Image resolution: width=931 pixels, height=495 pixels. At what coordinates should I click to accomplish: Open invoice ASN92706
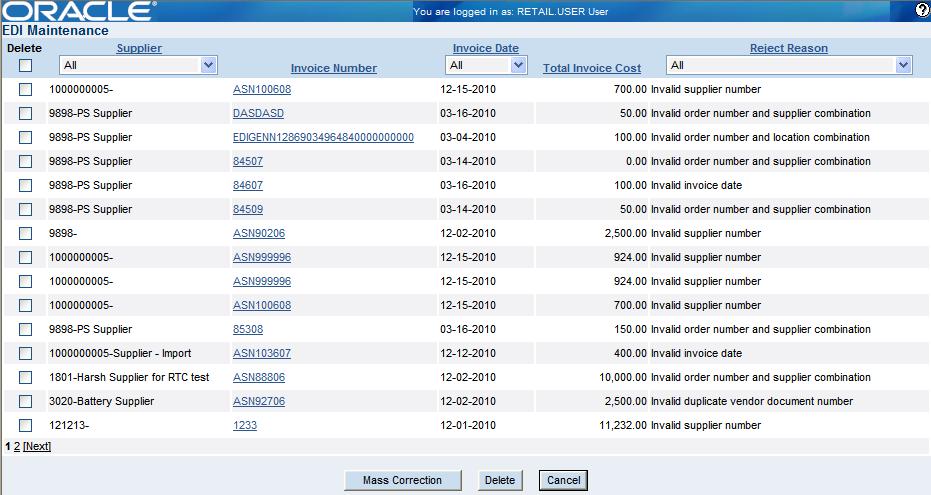[259, 401]
